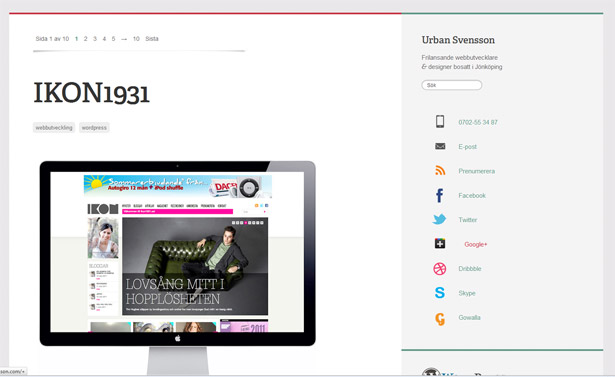Click the webbutveckling tag
The image size is (615, 377).
point(54,127)
